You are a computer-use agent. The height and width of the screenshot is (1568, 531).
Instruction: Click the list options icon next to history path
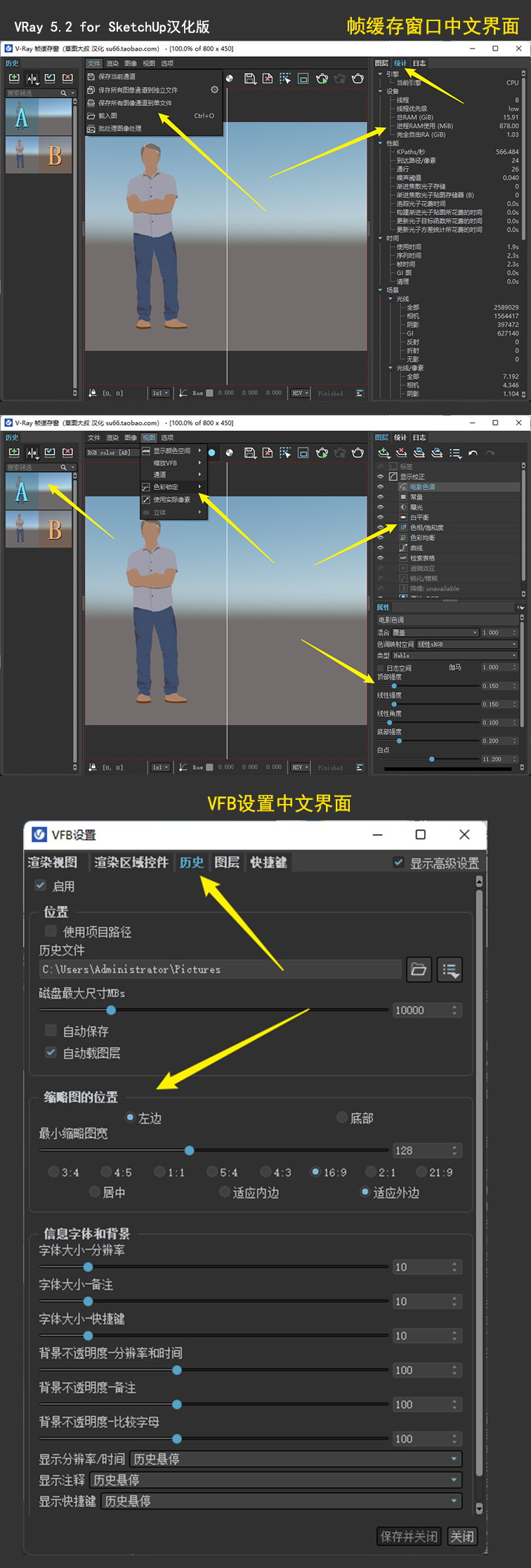click(450, 970)
